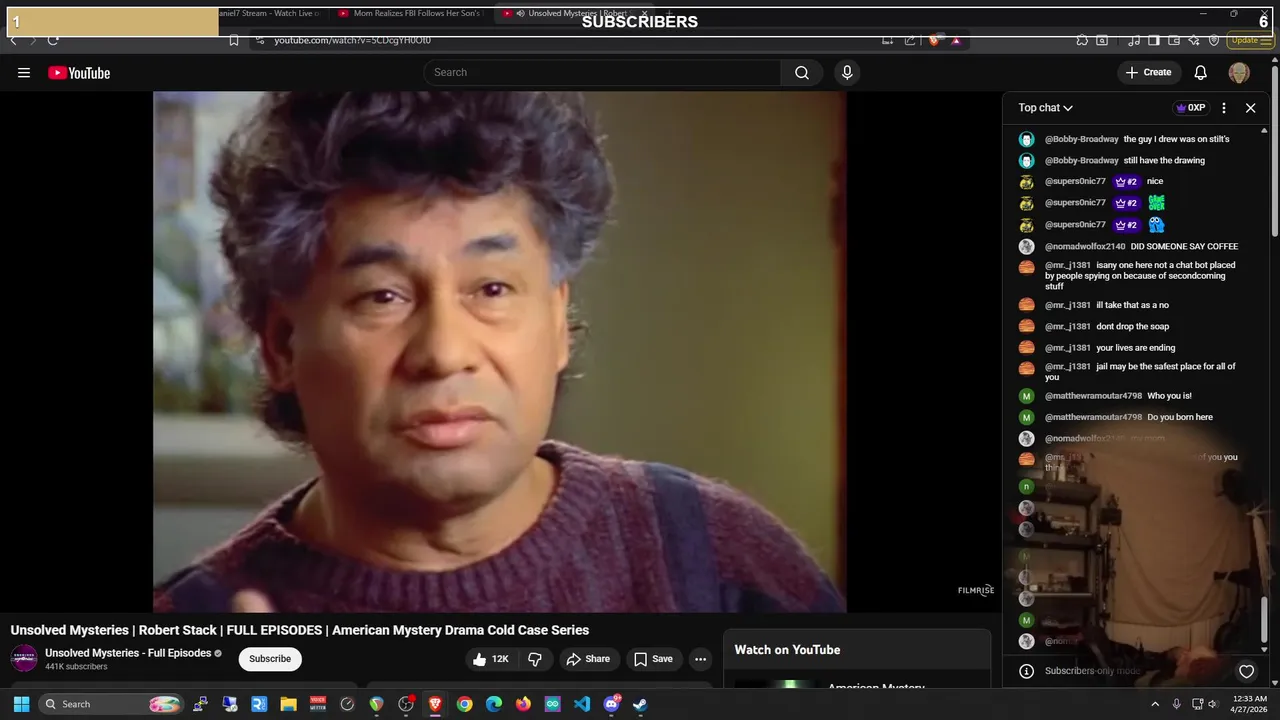The image size is (1280, 720).
Task: Open the browser extensions puzzle icon
Action: pyautogui.click(x=1082, y=40)
